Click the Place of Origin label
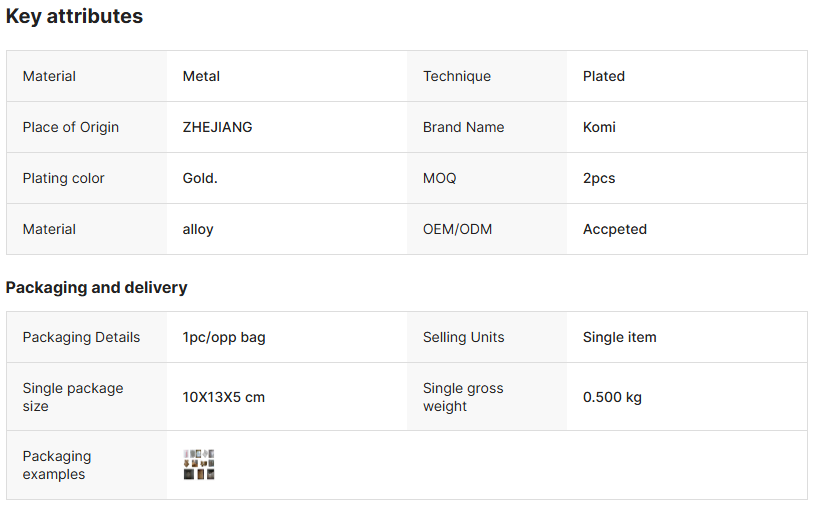 (x=71, y=127)
